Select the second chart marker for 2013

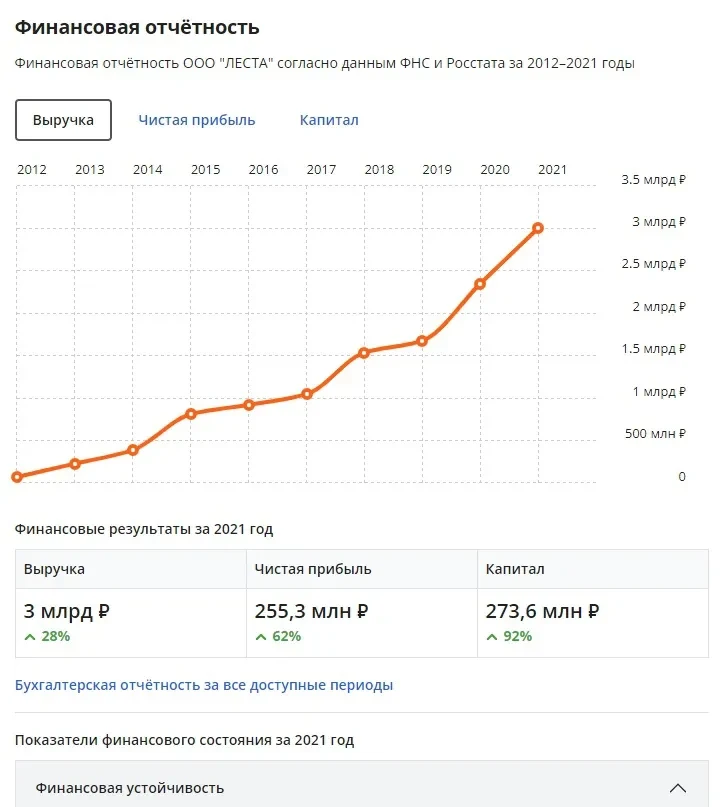[75, 464]
